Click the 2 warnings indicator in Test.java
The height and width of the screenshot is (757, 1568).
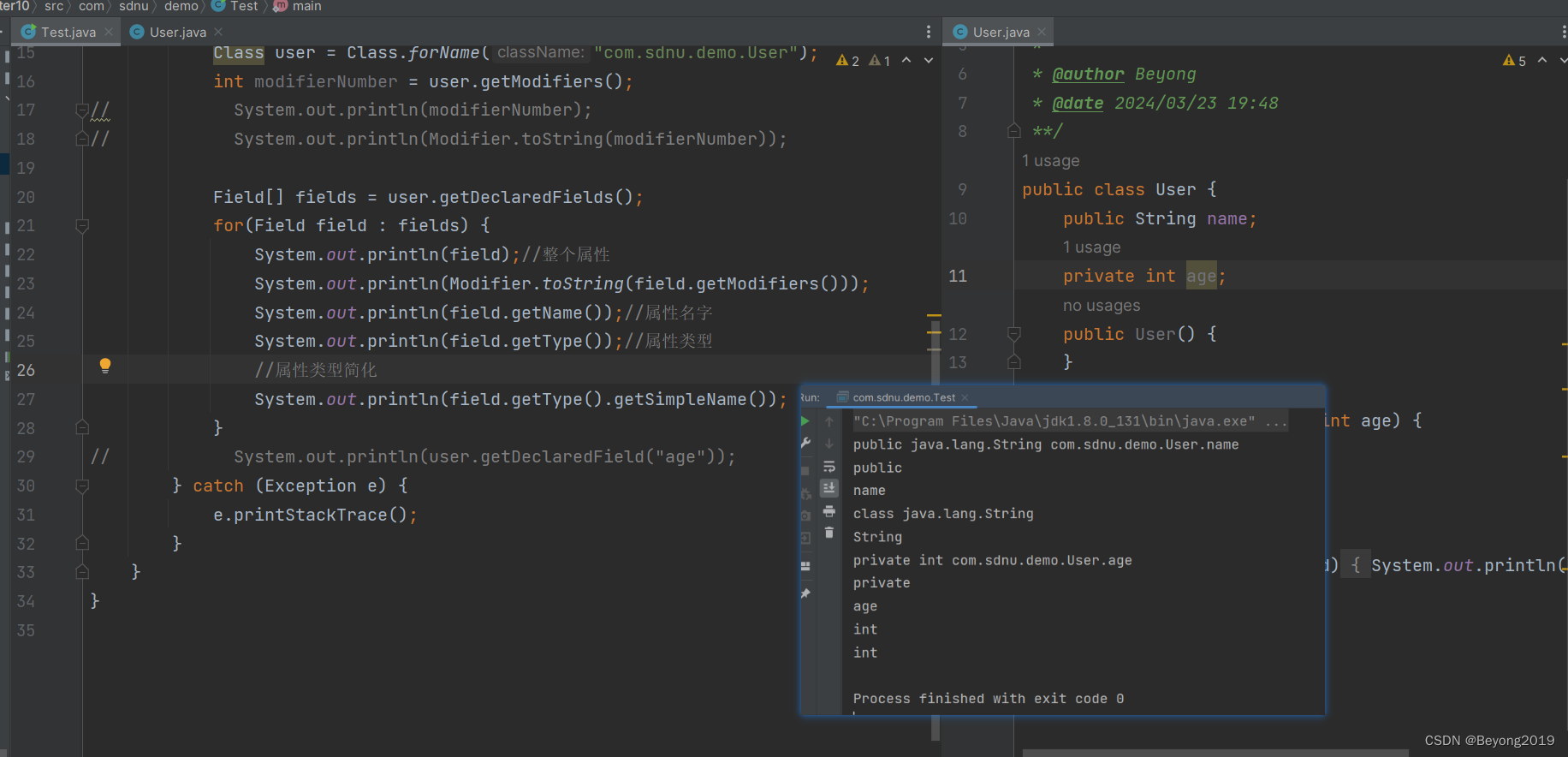(x=848, y=61)
